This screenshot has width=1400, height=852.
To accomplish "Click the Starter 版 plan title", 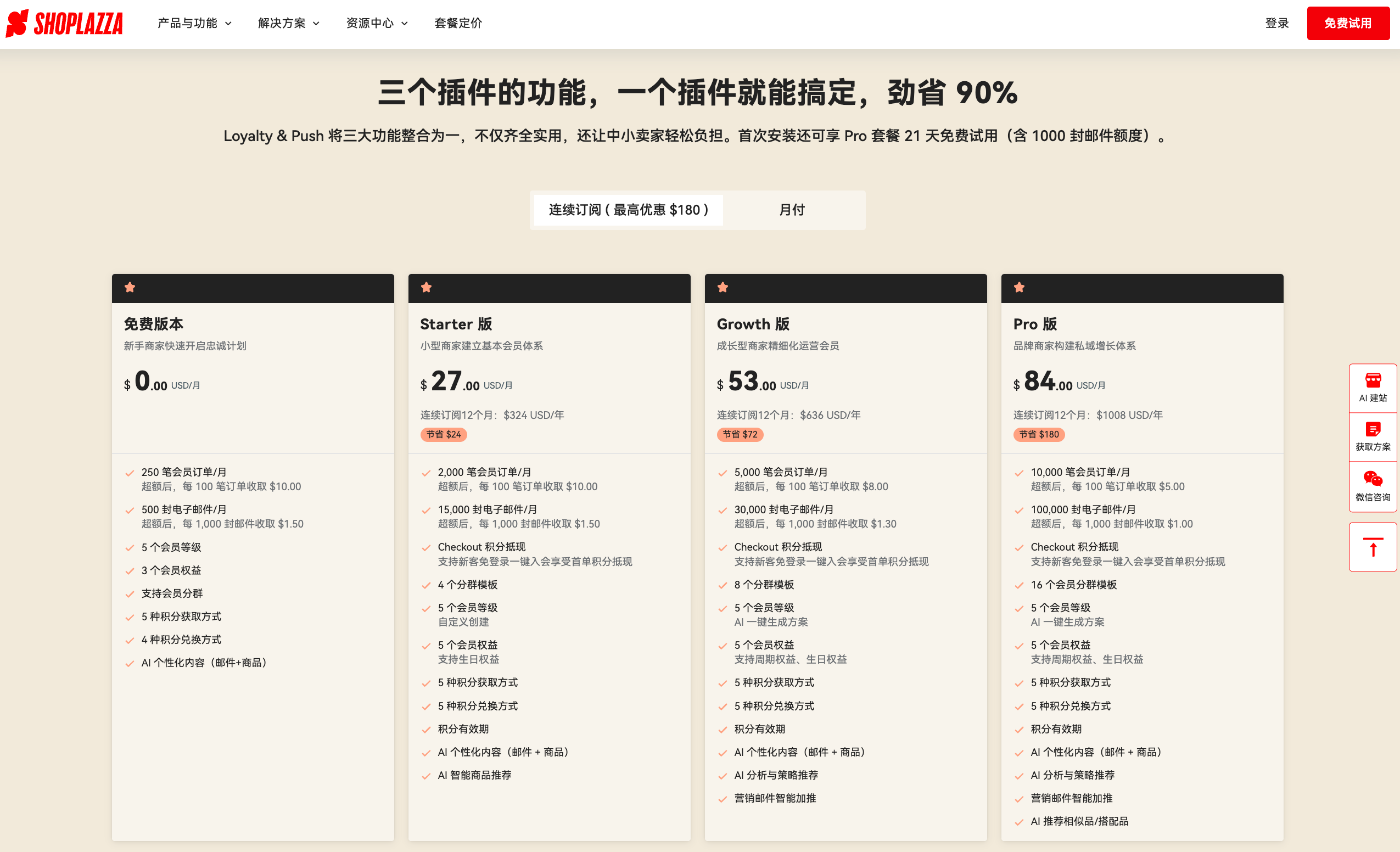I will click(456, 324).
